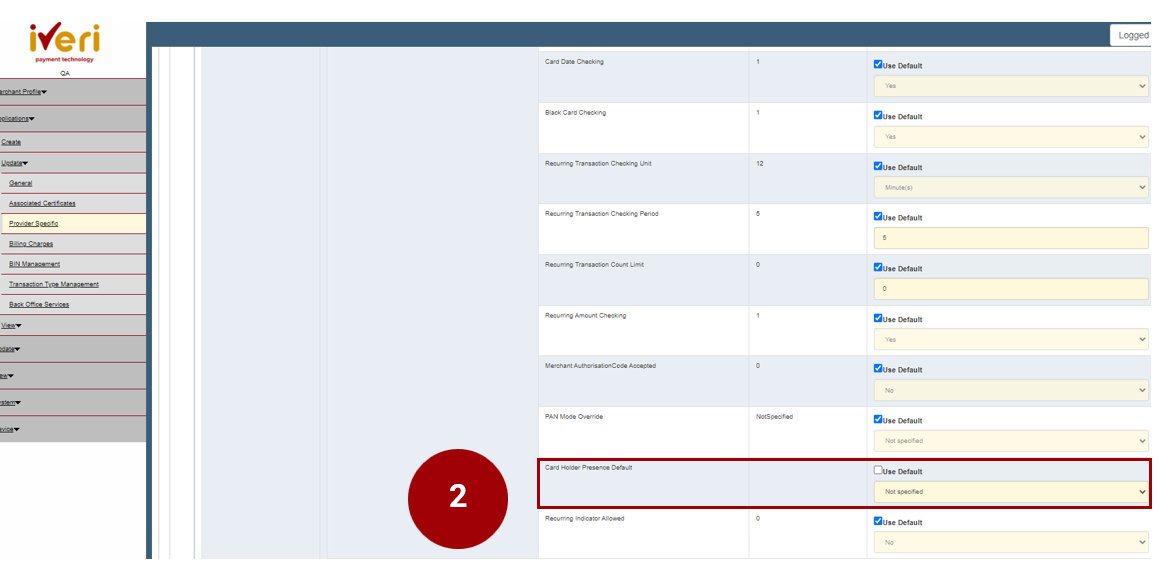The width and height of the screenshot is (1161, 570).
Task: Open the Provider Specific page
Action: [x=33, y=224]
